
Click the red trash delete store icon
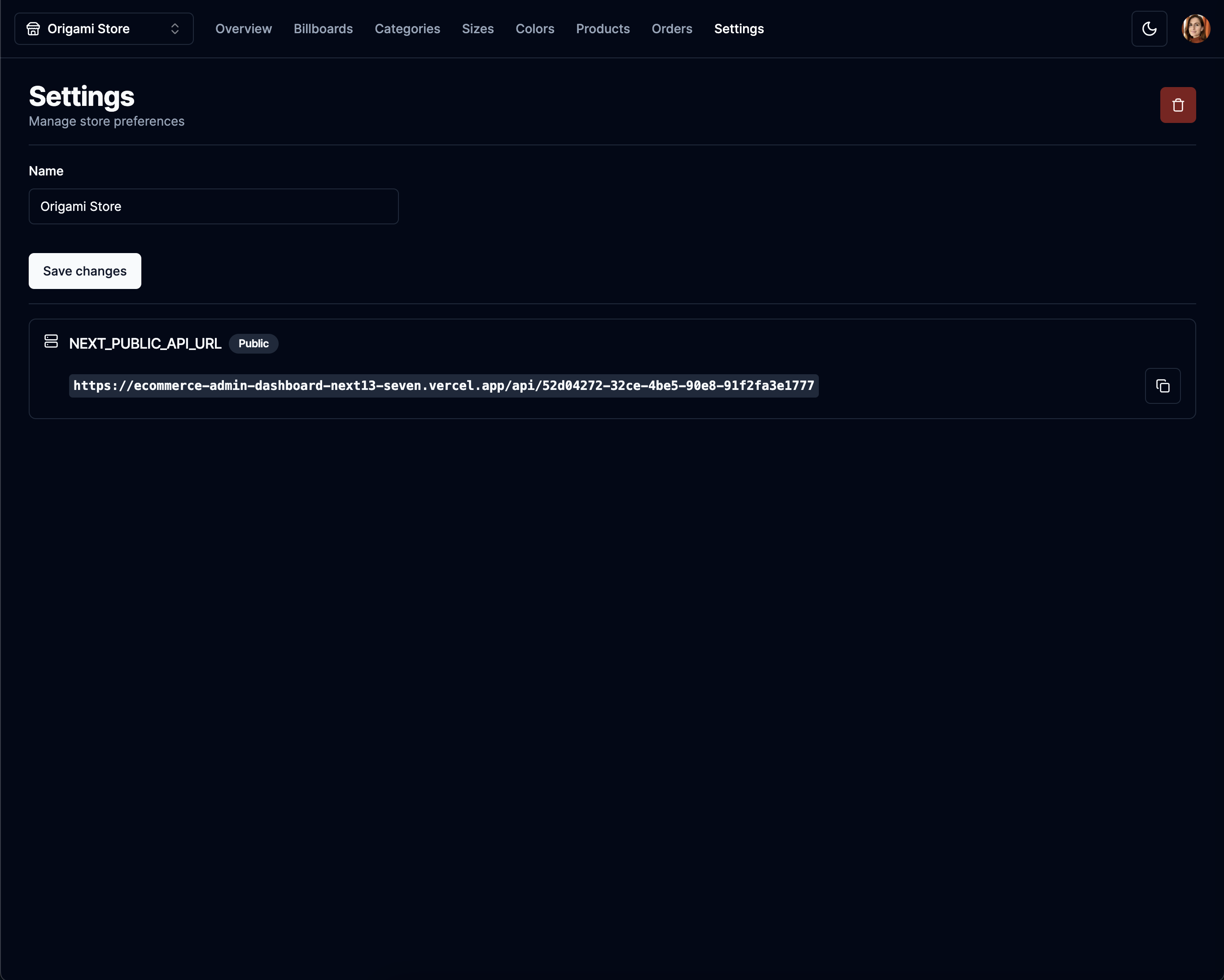[x=1177, y=105]
